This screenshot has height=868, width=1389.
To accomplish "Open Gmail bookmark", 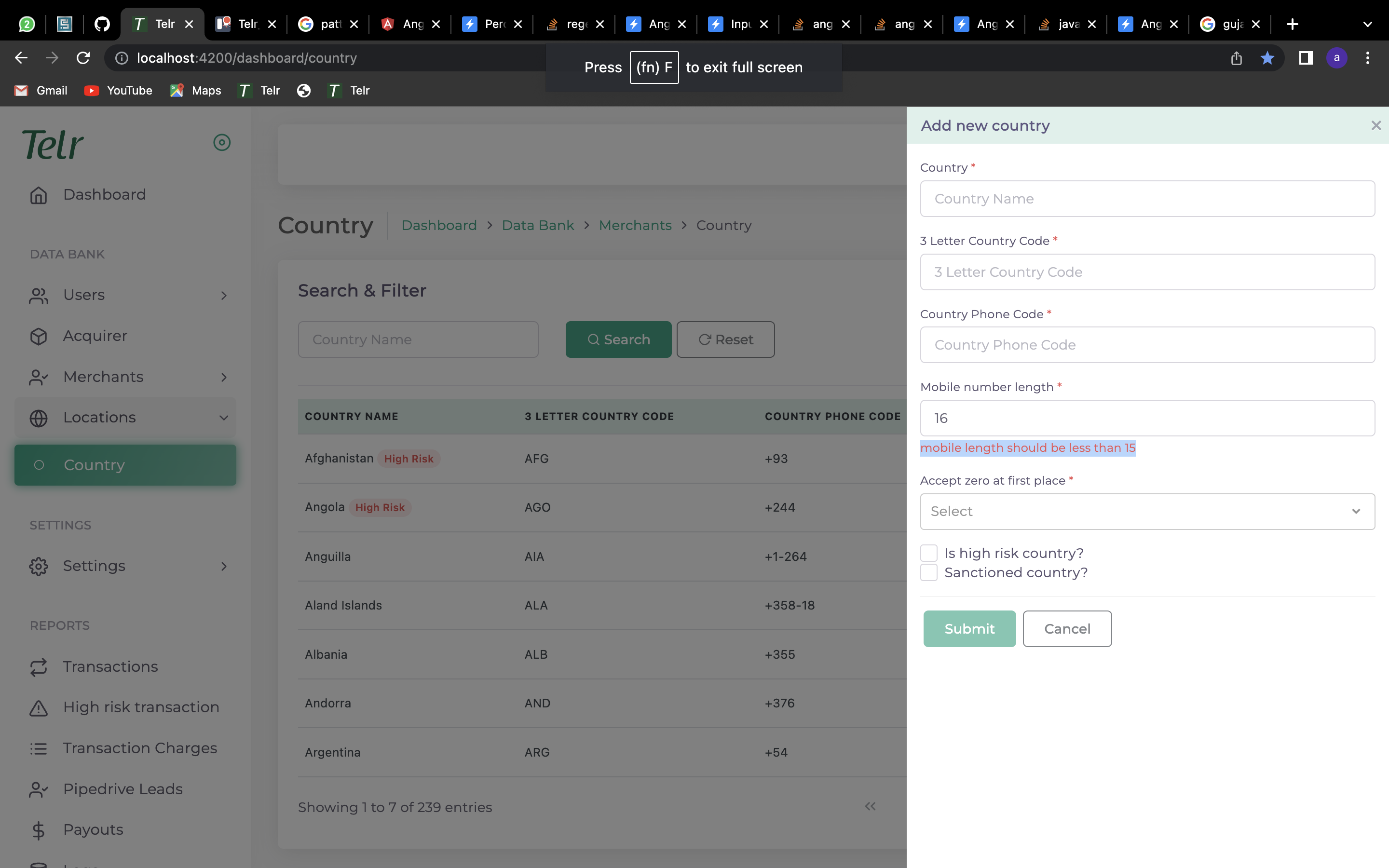I will pos(41,91).
